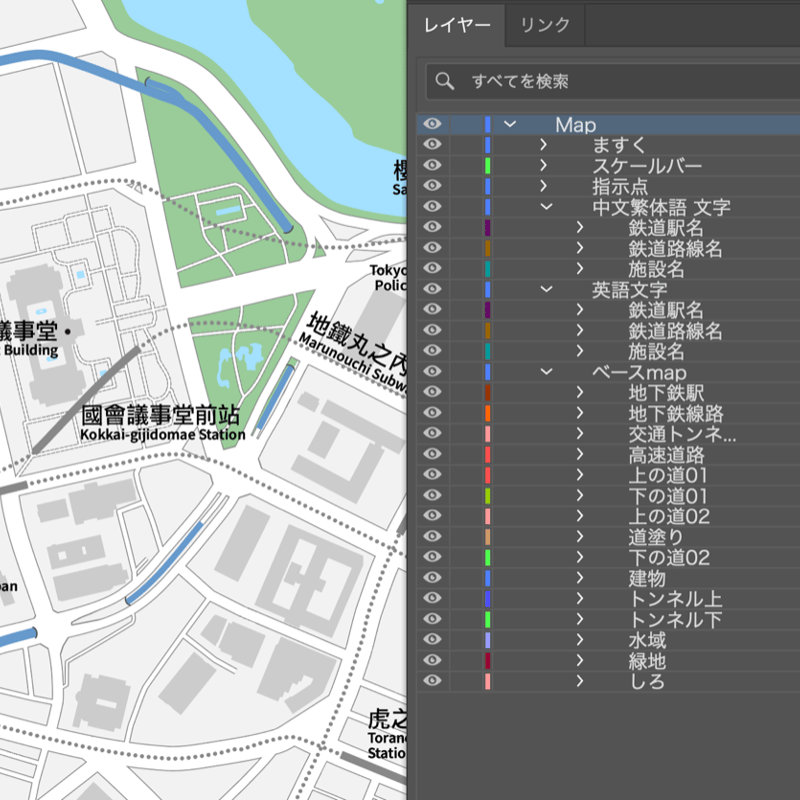Hide the 地下鉄駅 layer
The height and width of the screenshot is (800, 800).
click(432, 392)
